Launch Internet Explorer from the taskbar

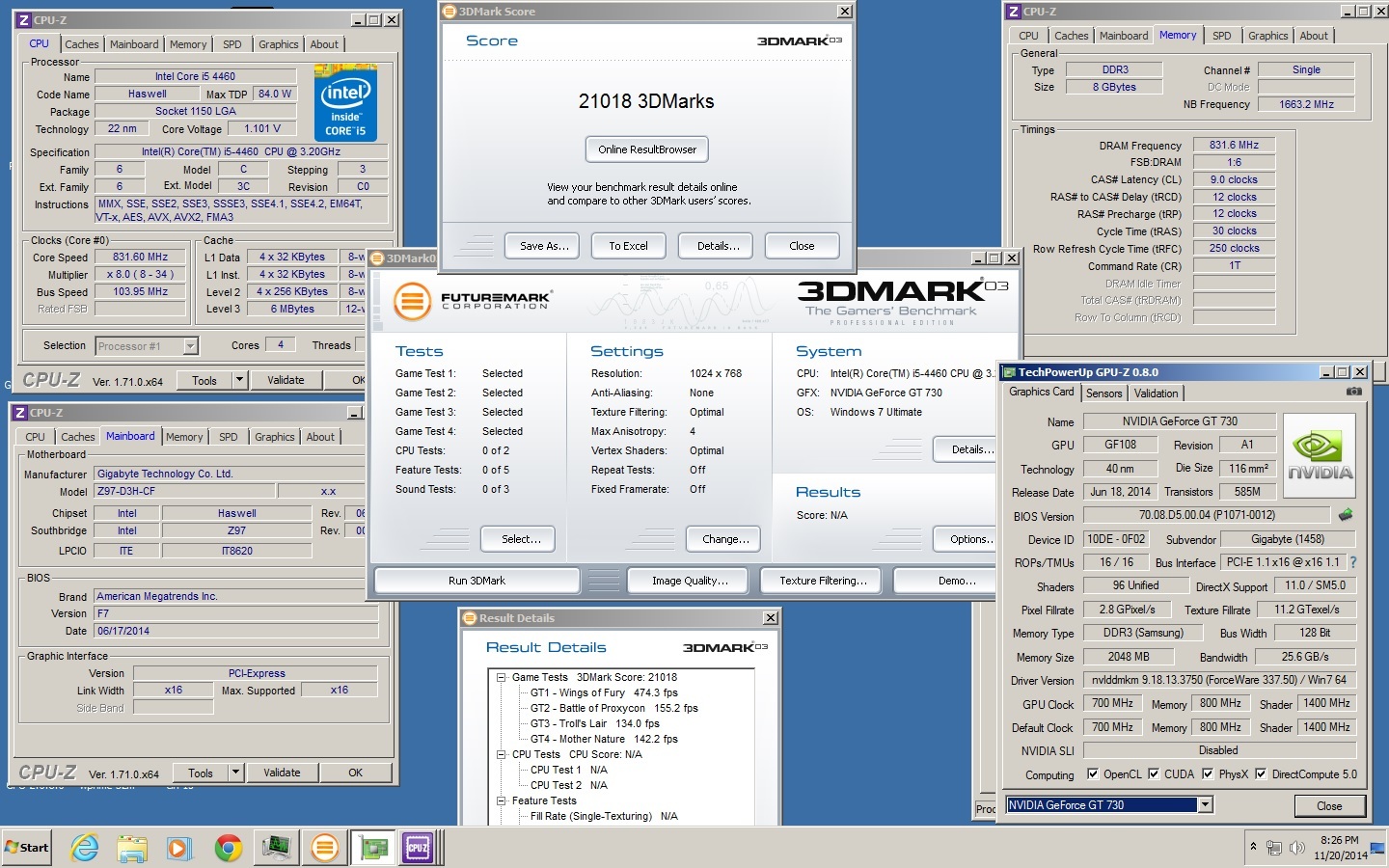tap(85, 848)
